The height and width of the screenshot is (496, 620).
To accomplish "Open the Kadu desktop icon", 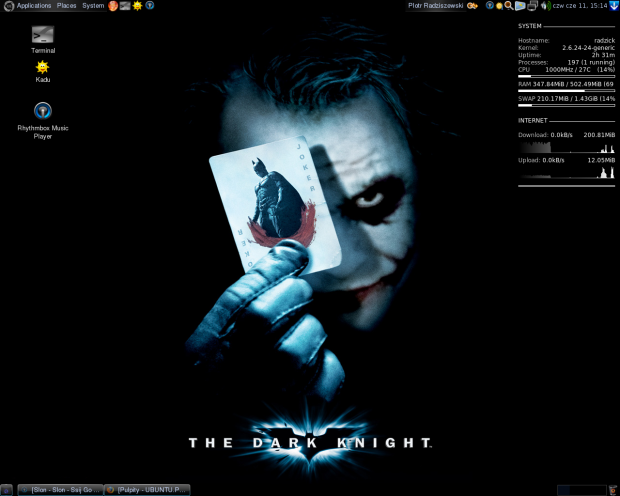I will [42, 71].
